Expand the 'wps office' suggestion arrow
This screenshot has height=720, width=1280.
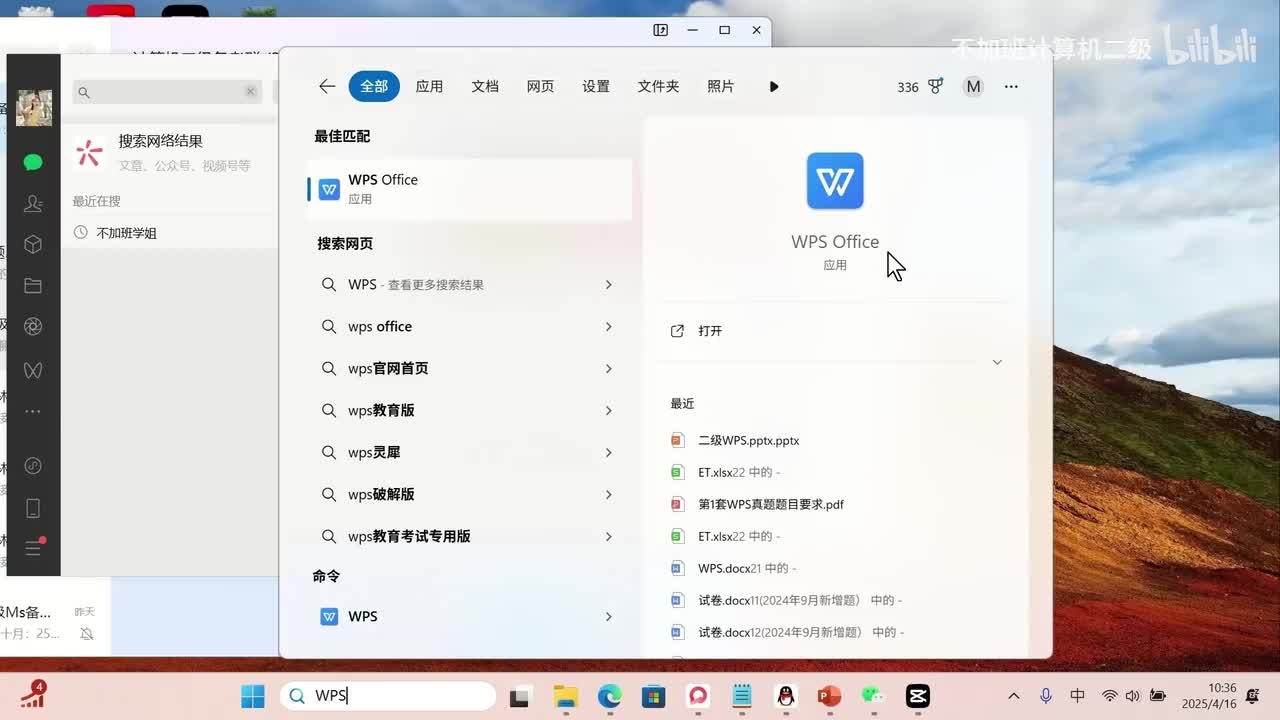pos(608,327)
